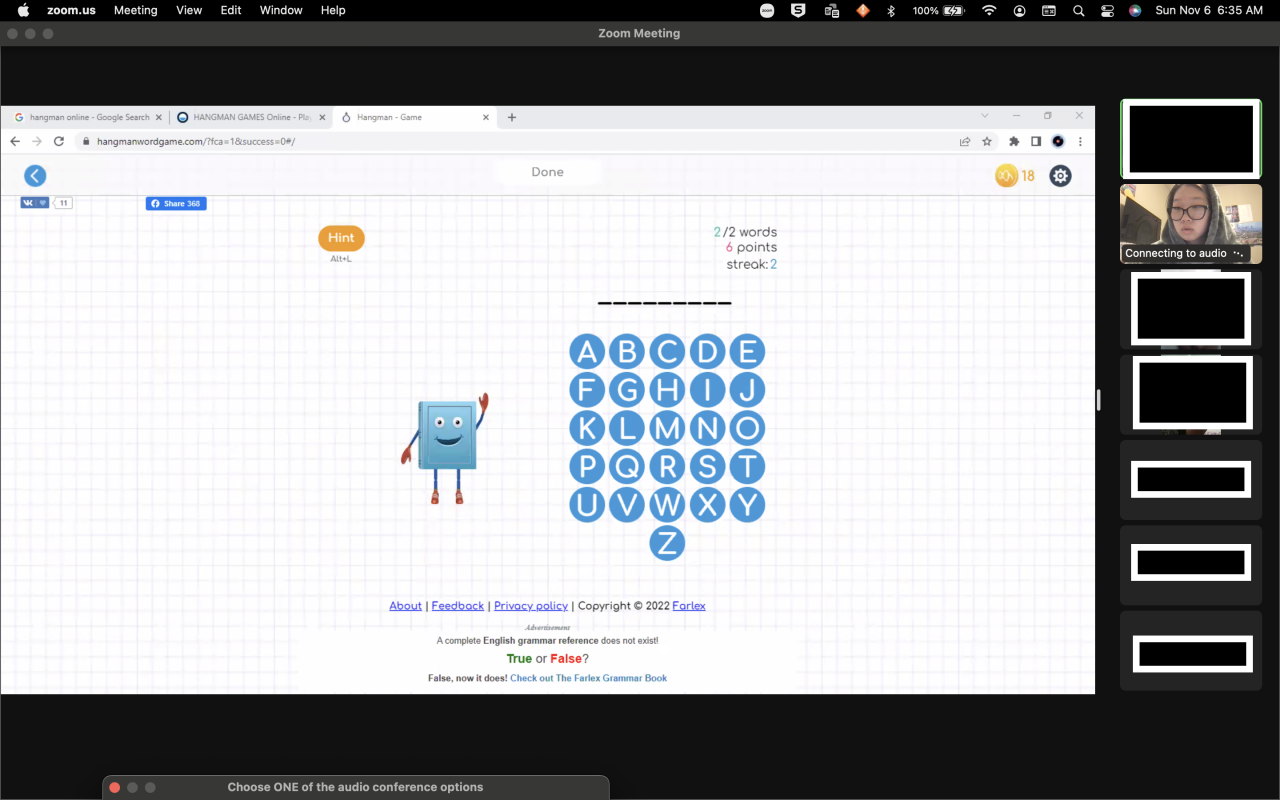
Task: Click the gold coin icon
Action: (x=1006, y=176)
